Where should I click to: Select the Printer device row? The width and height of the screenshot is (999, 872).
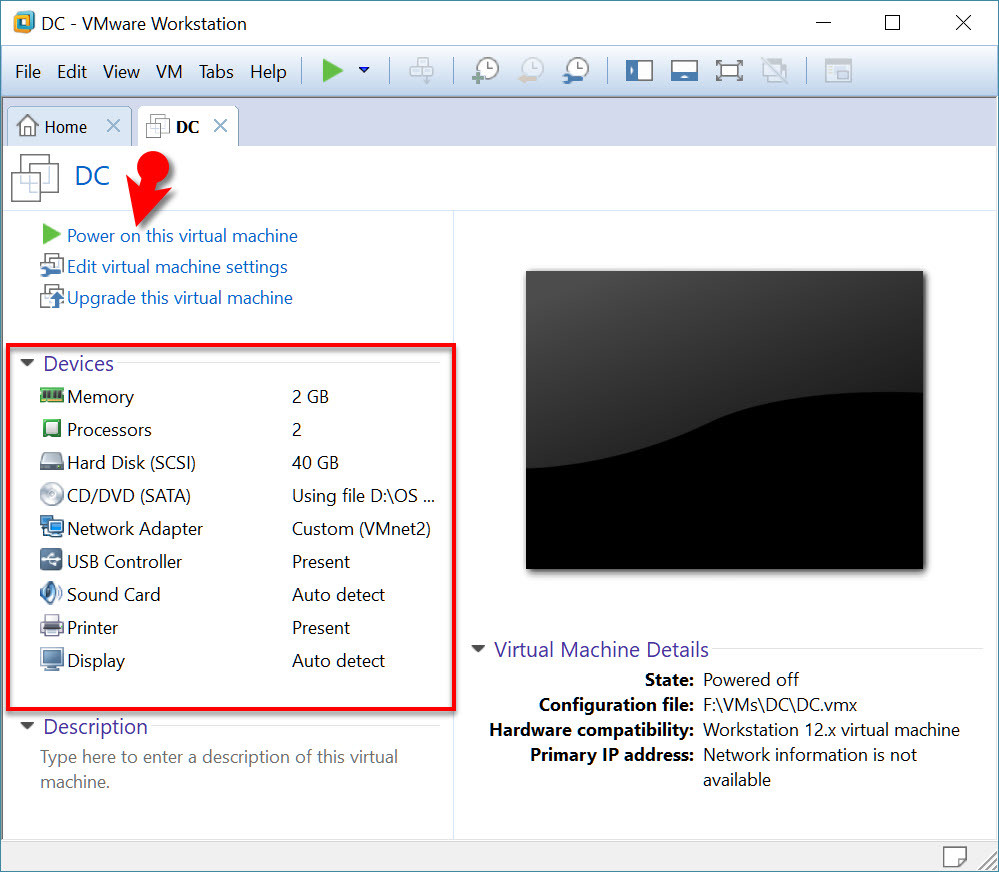tap(239, 628)
